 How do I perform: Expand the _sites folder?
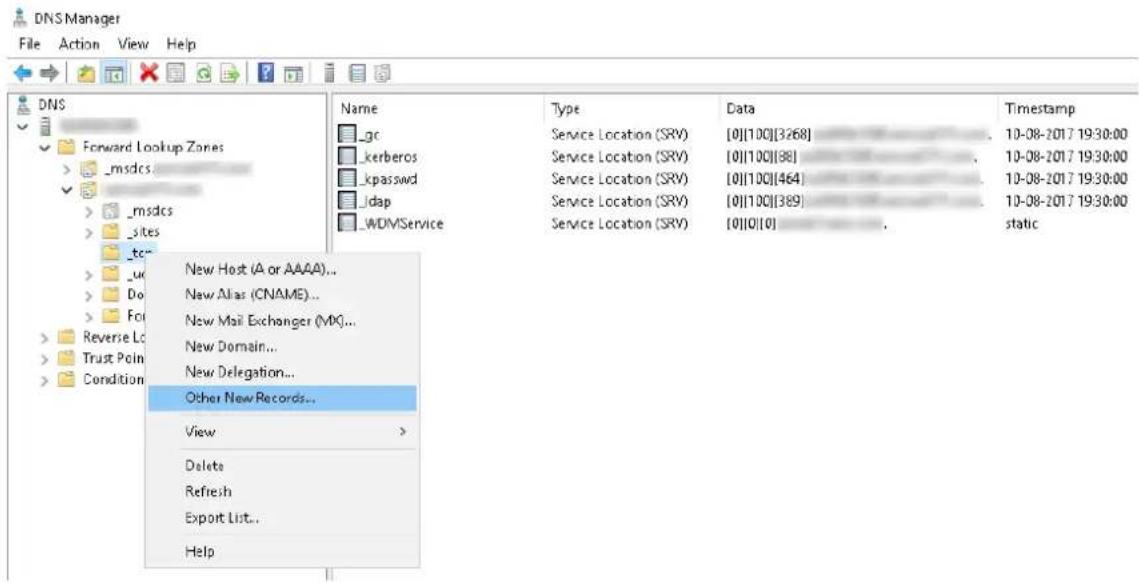pos(89,233)
